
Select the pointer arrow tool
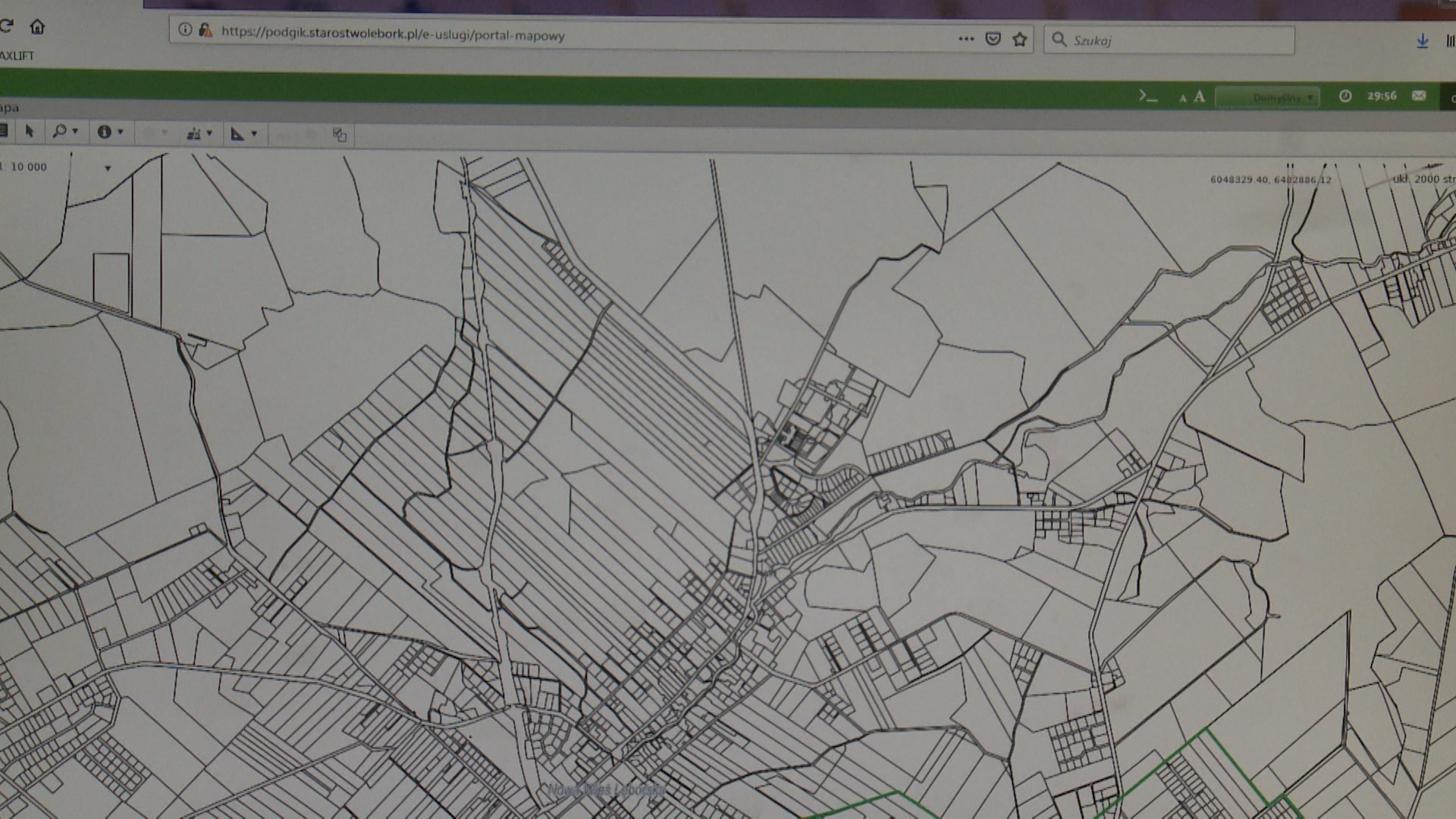(30, 131)
